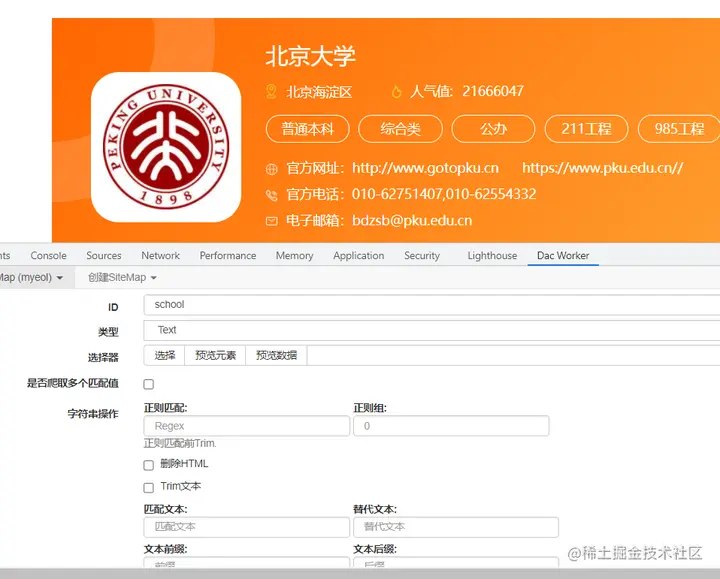Switch to the Lighthouse tab
This screenshot has height=579, width=720.
click(492, 255)
